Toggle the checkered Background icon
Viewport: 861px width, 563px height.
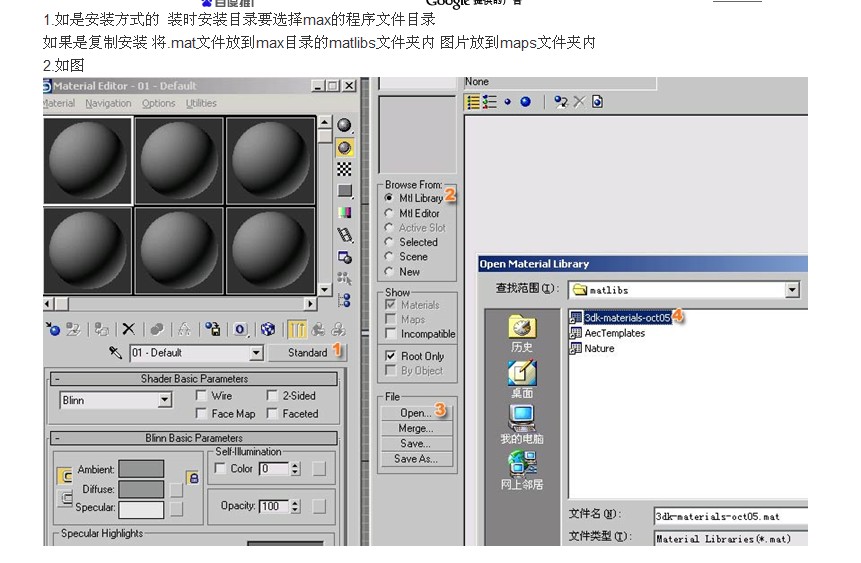coord(344,169)
